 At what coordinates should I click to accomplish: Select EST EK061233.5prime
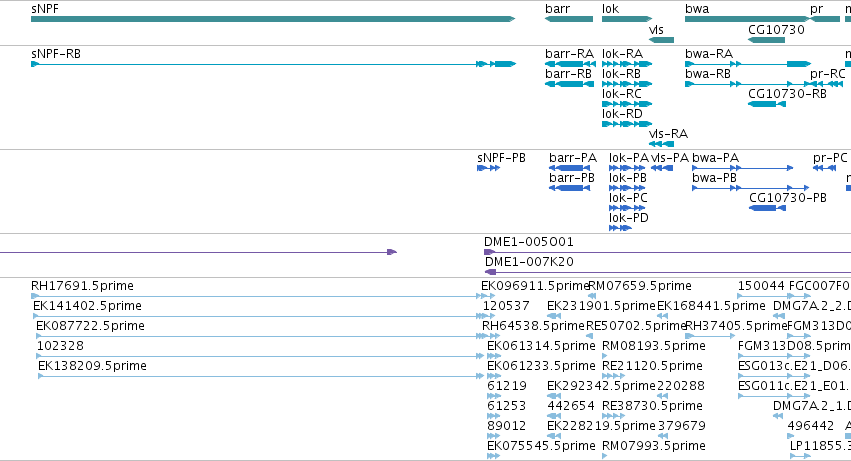point(541,366)
